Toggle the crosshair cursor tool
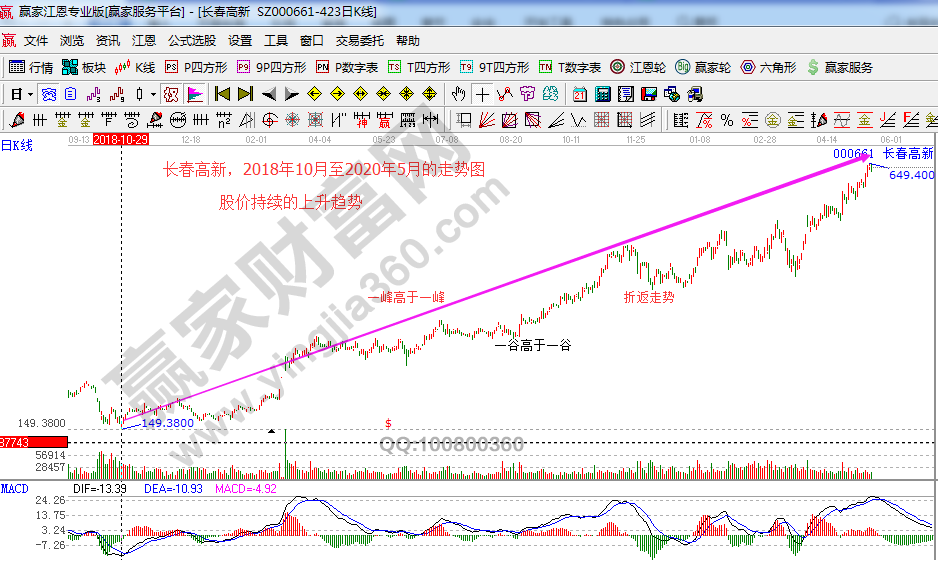938x561 pixels. [x=482, y=94]
